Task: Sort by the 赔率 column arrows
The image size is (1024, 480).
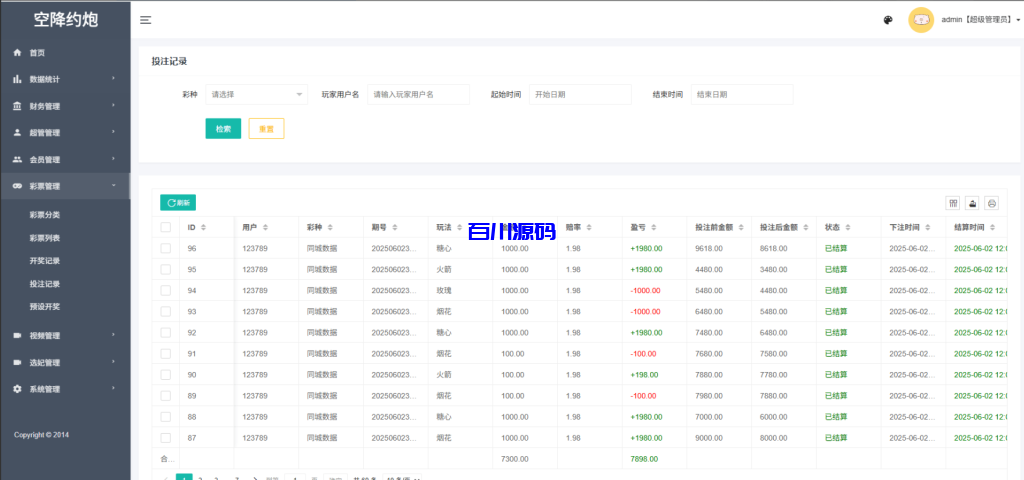Action: (x=589, y=227)
